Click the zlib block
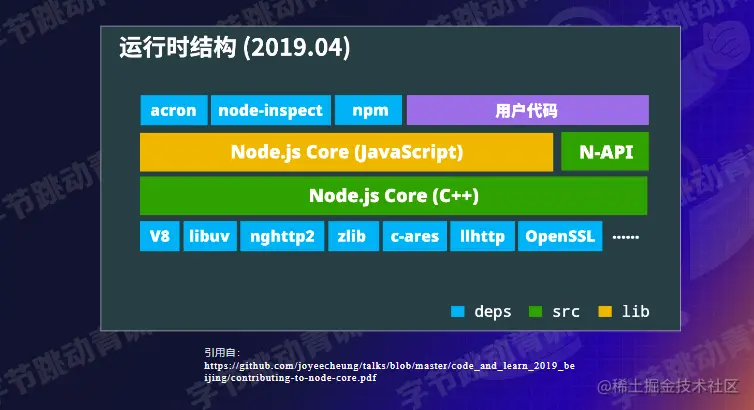Image resolution: width=754 pixels, height=410 pixels. 353,236
